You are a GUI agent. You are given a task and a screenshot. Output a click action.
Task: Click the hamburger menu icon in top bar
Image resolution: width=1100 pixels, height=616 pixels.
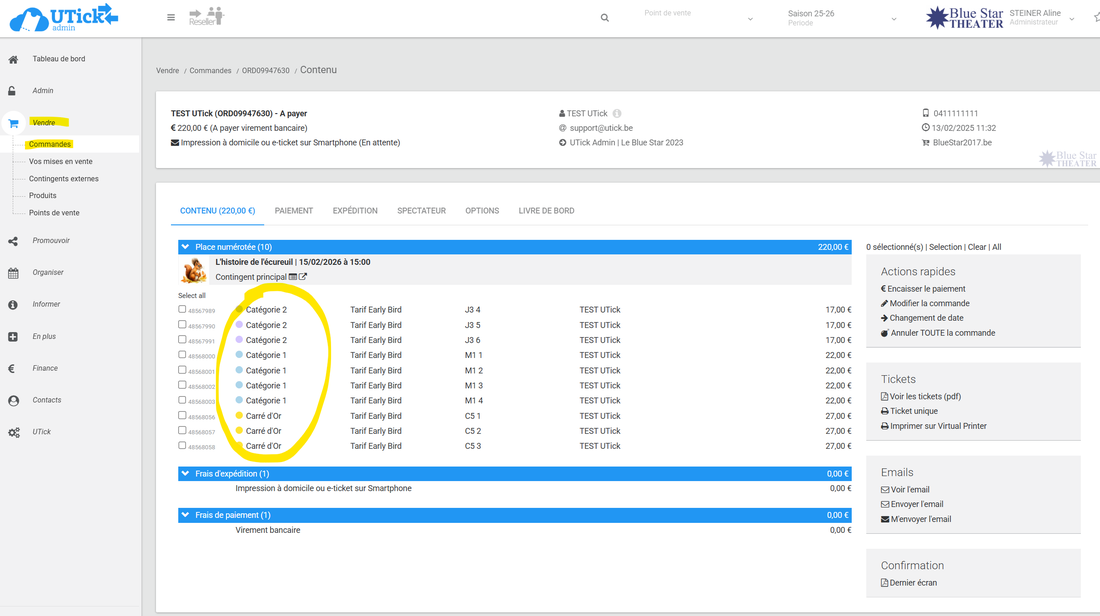tap(171, 18)
